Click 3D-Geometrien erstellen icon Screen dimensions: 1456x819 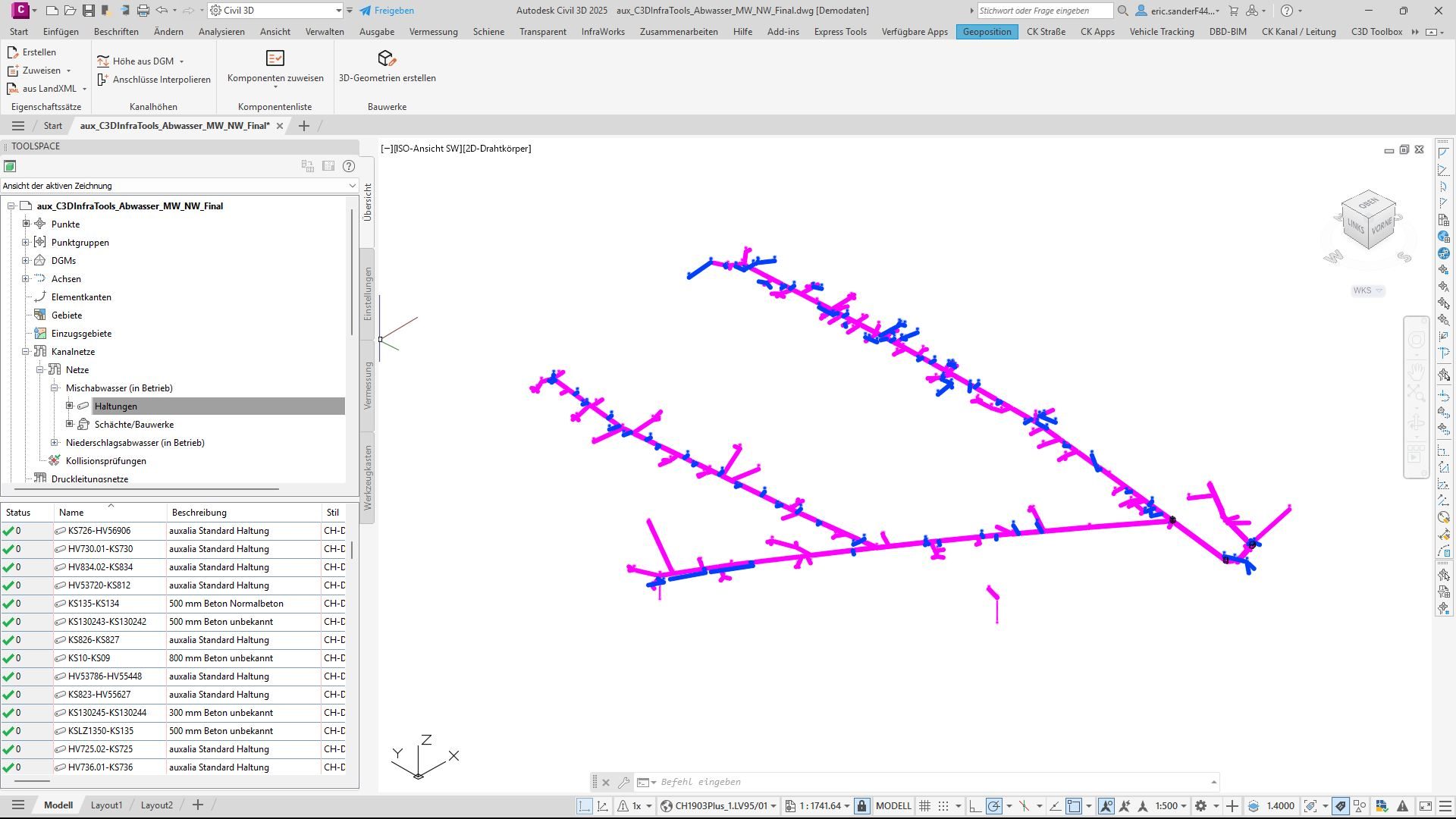(x=386, y=58)
